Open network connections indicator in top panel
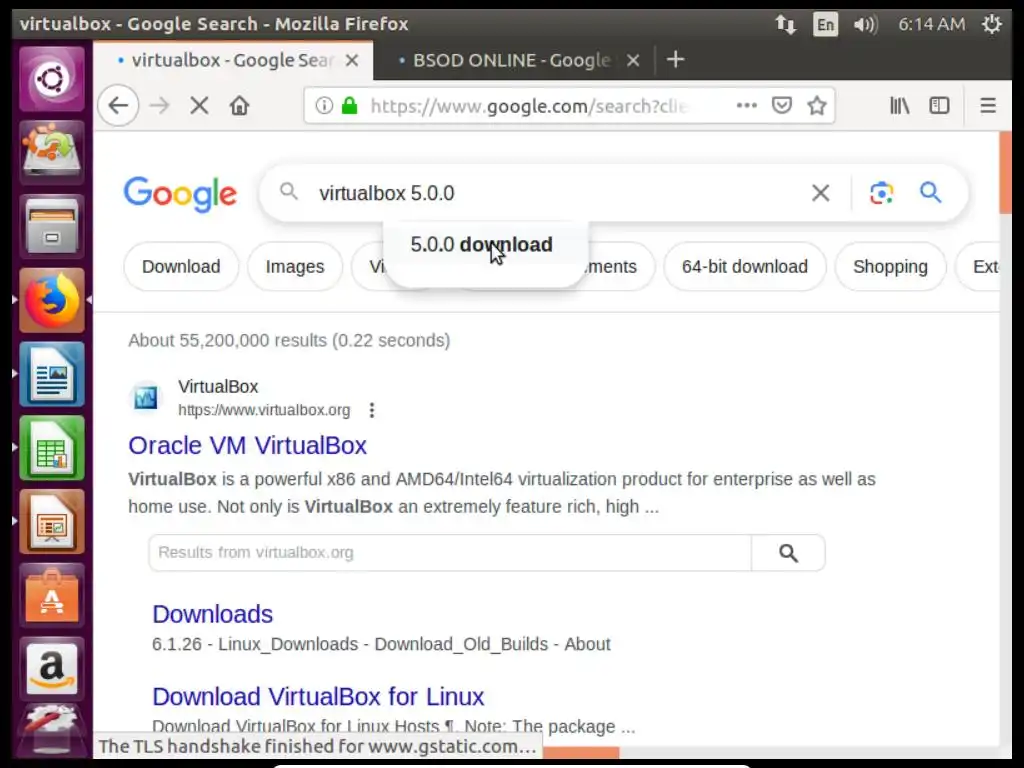The height and width of the screenshot is (768, 1024). (785, 24)
